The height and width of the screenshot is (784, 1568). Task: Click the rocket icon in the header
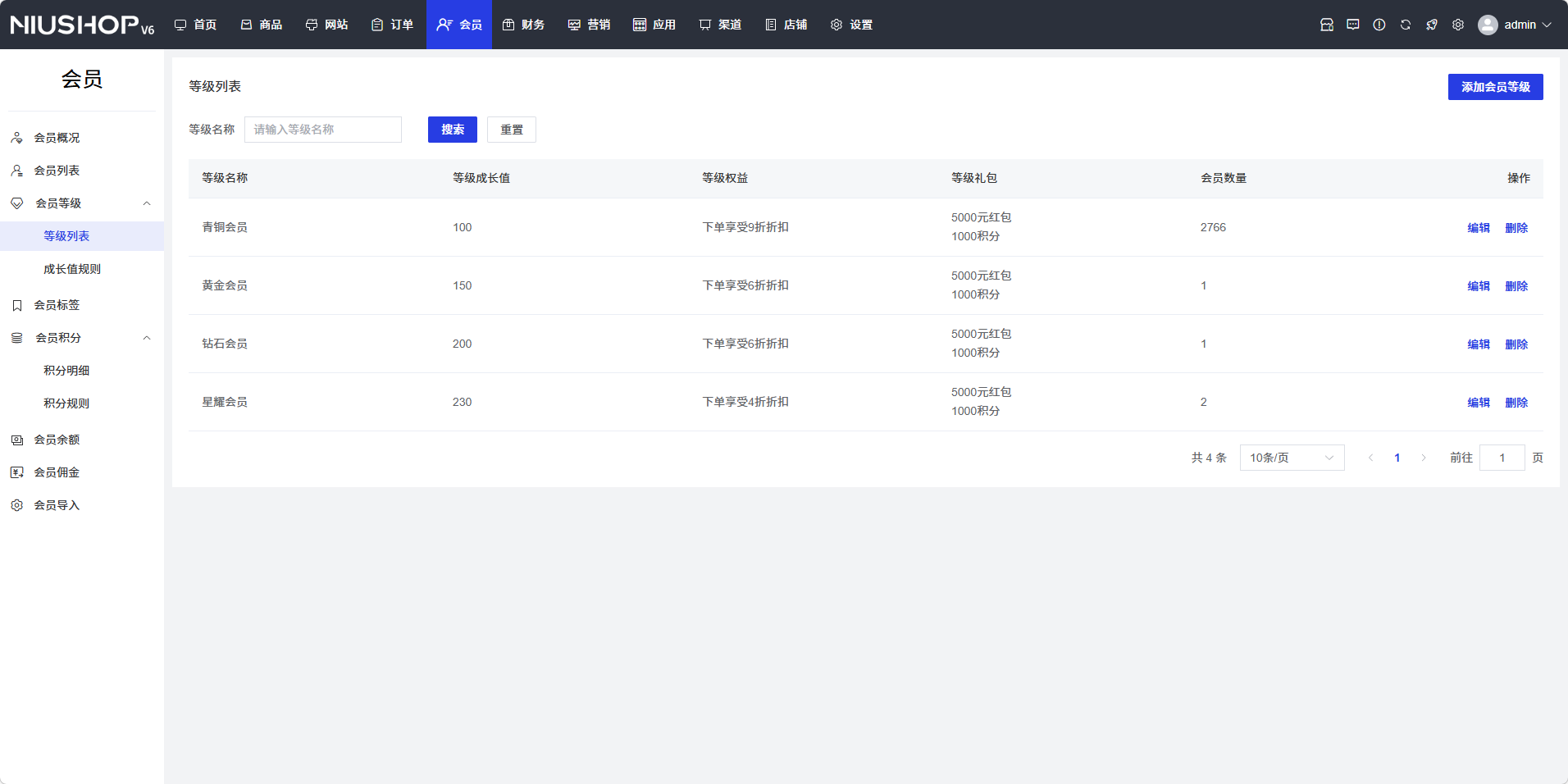point(1431,25)
